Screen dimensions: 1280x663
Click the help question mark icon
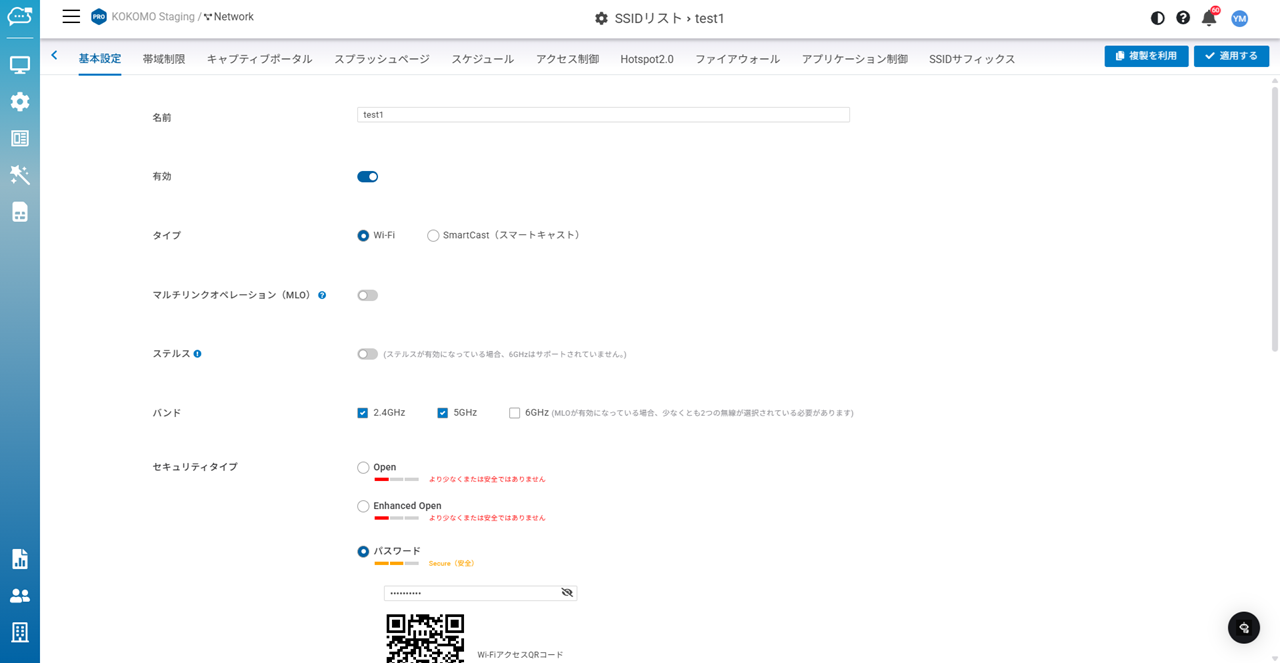point(1183,18)
